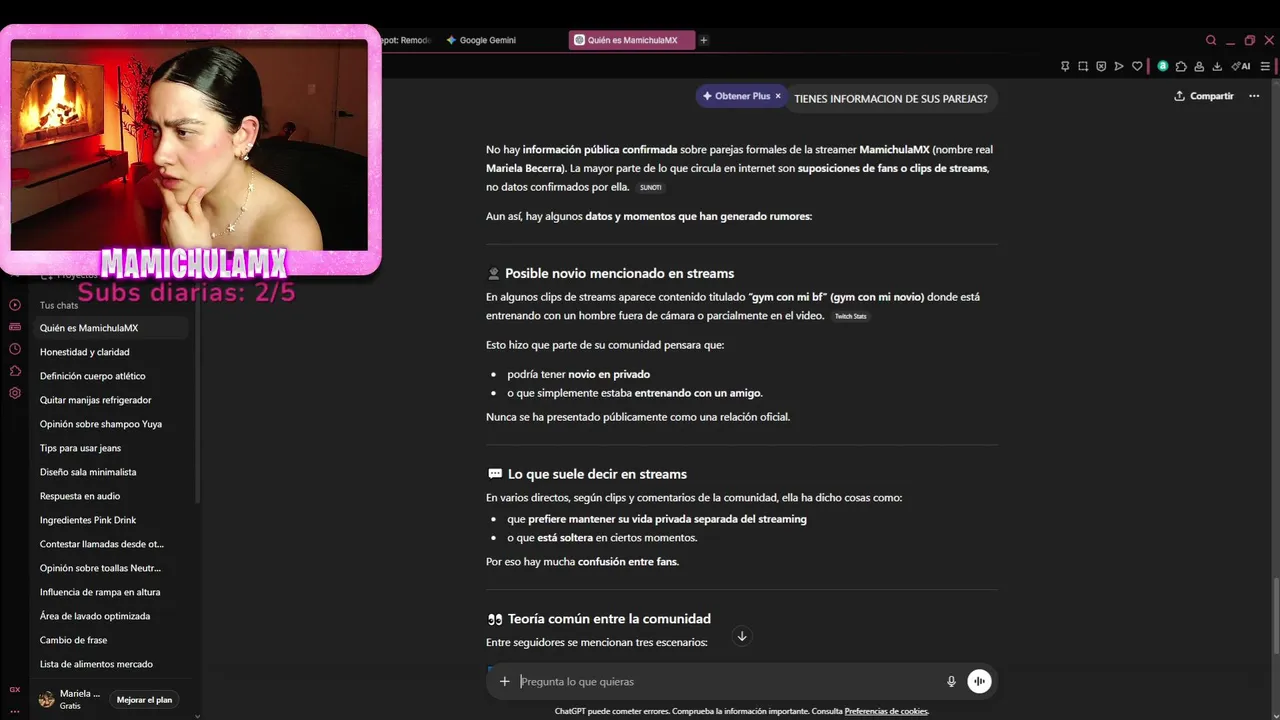Click the plus attach icon in prompt
Screen dimensions: 1280x720
tap(504, 681)
